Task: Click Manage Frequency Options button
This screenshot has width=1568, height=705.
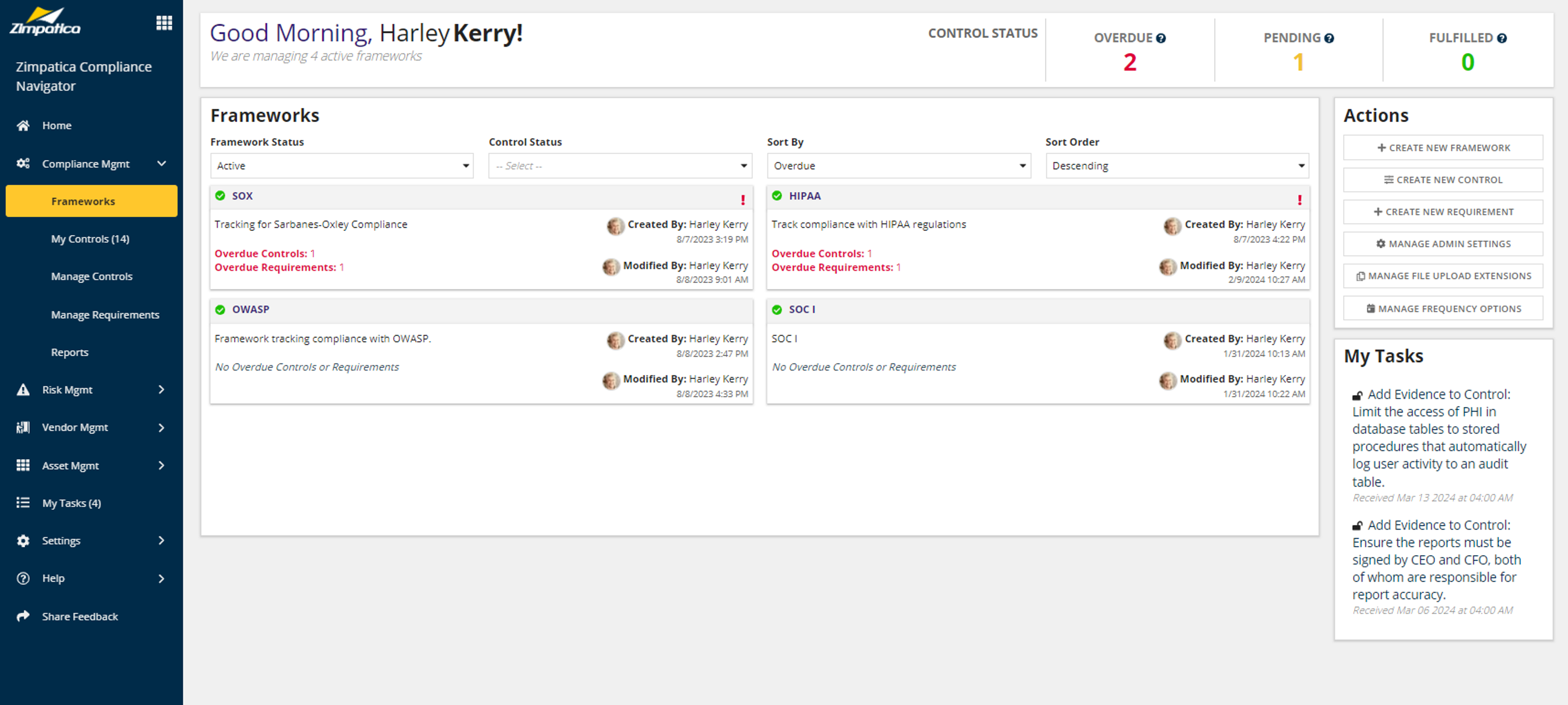Action: click(x=1443, y=309)
